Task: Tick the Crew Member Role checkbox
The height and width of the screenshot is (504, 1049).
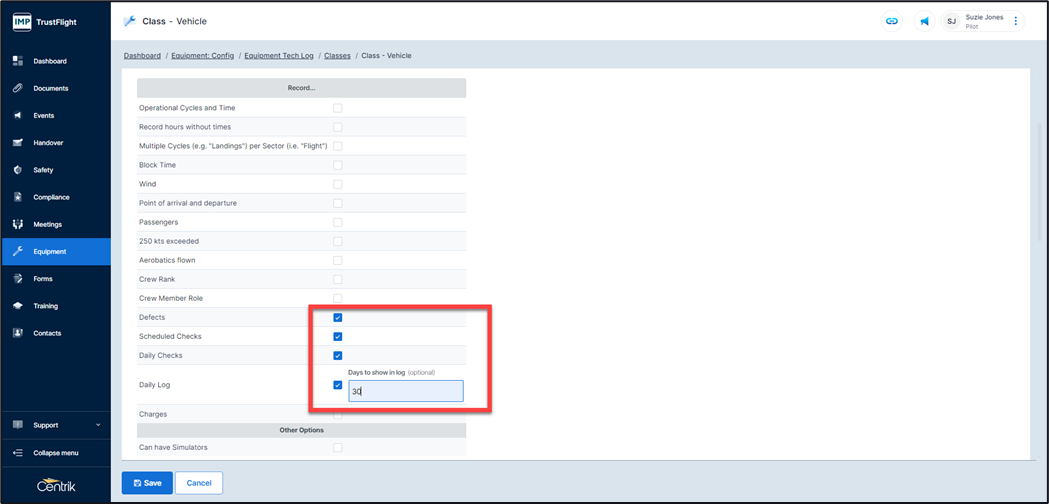Action: [338, 298]
